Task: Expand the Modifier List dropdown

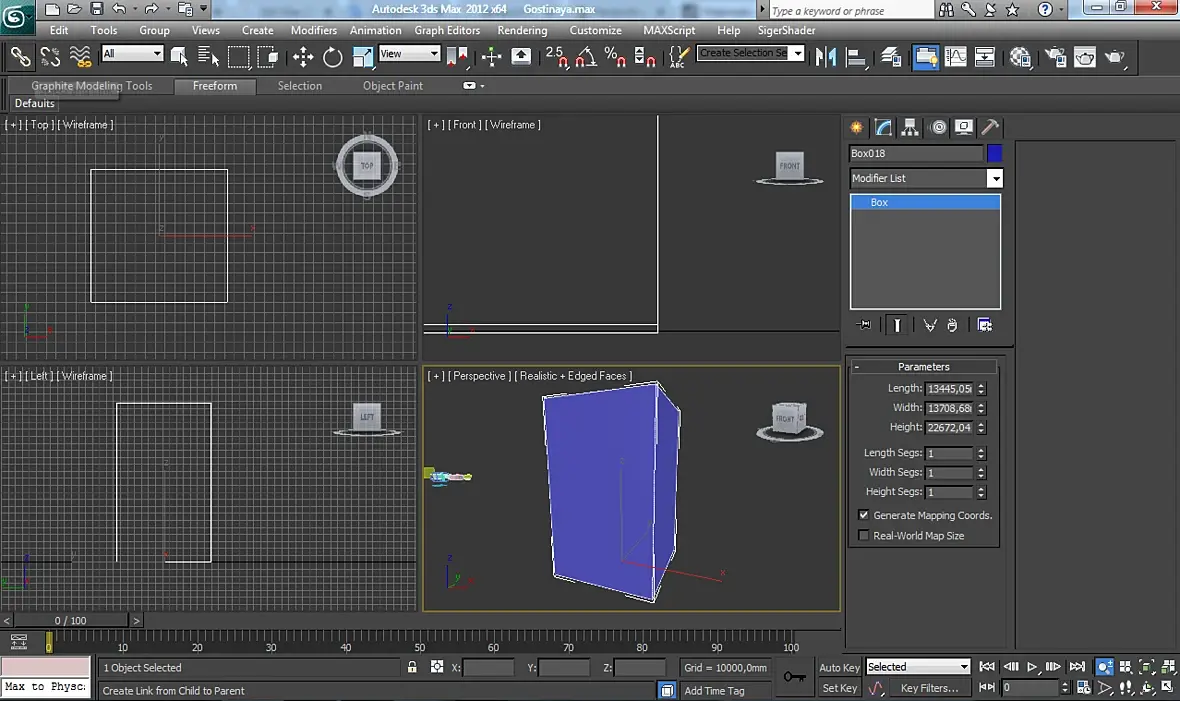Action: point(994,178)
